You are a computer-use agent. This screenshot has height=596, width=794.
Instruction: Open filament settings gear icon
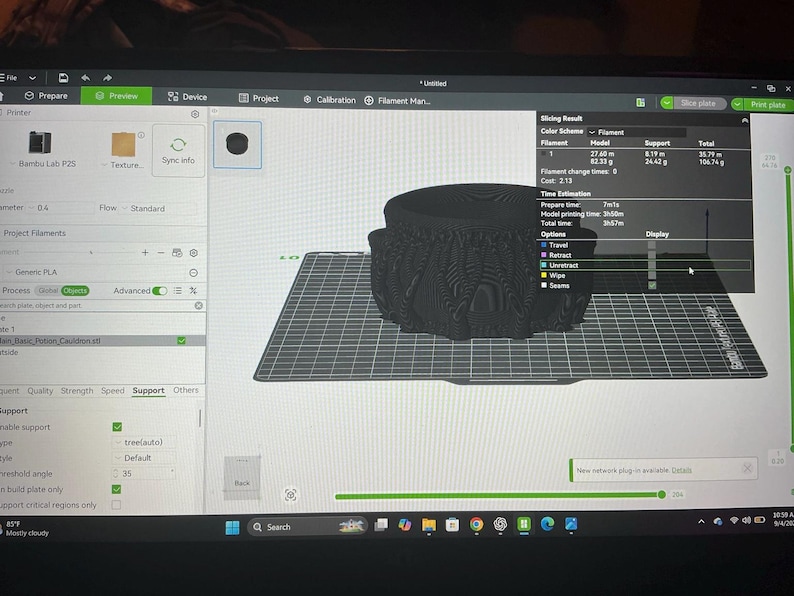[193, 253]
